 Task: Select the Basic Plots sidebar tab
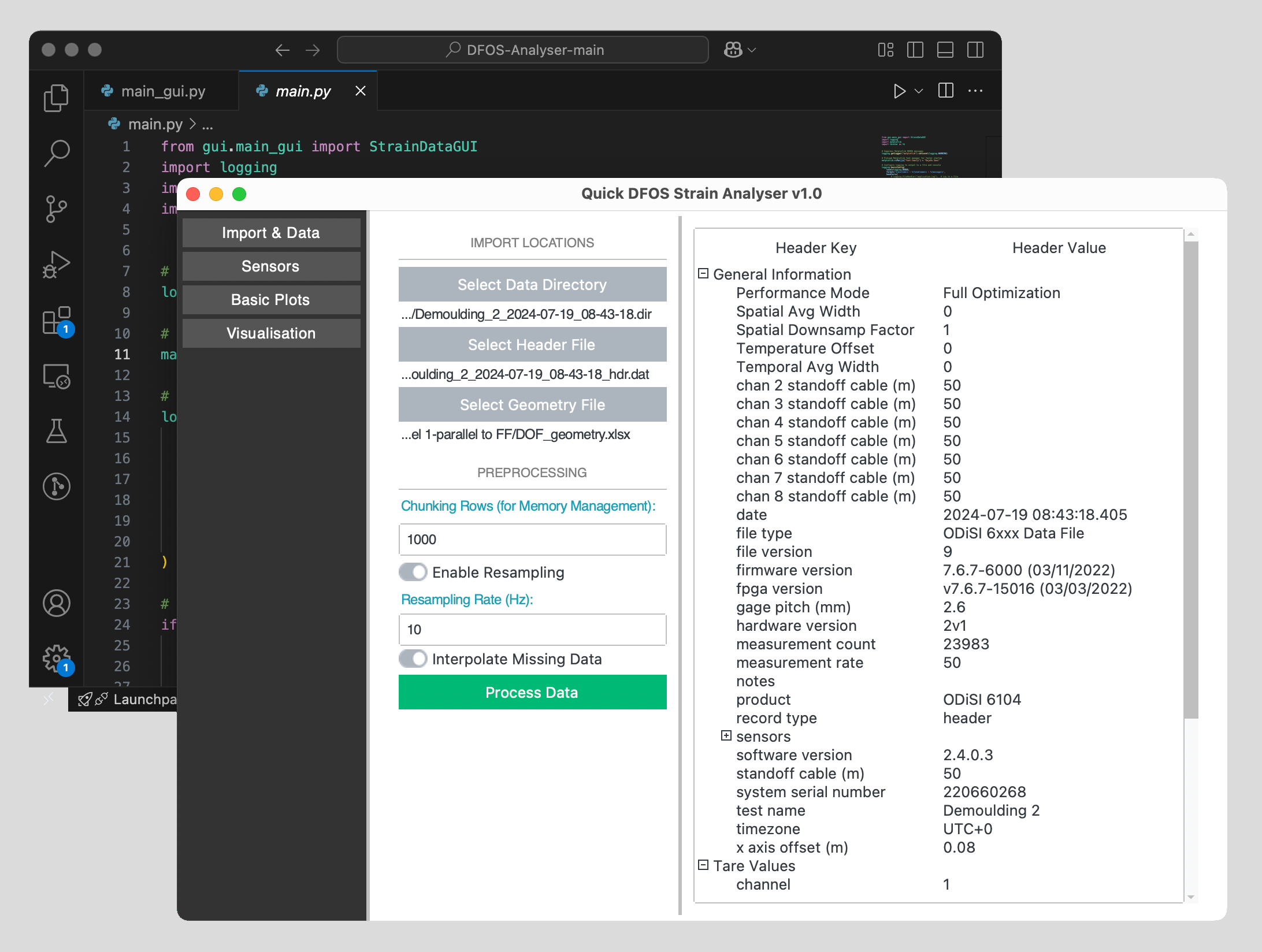pos(270,300)
